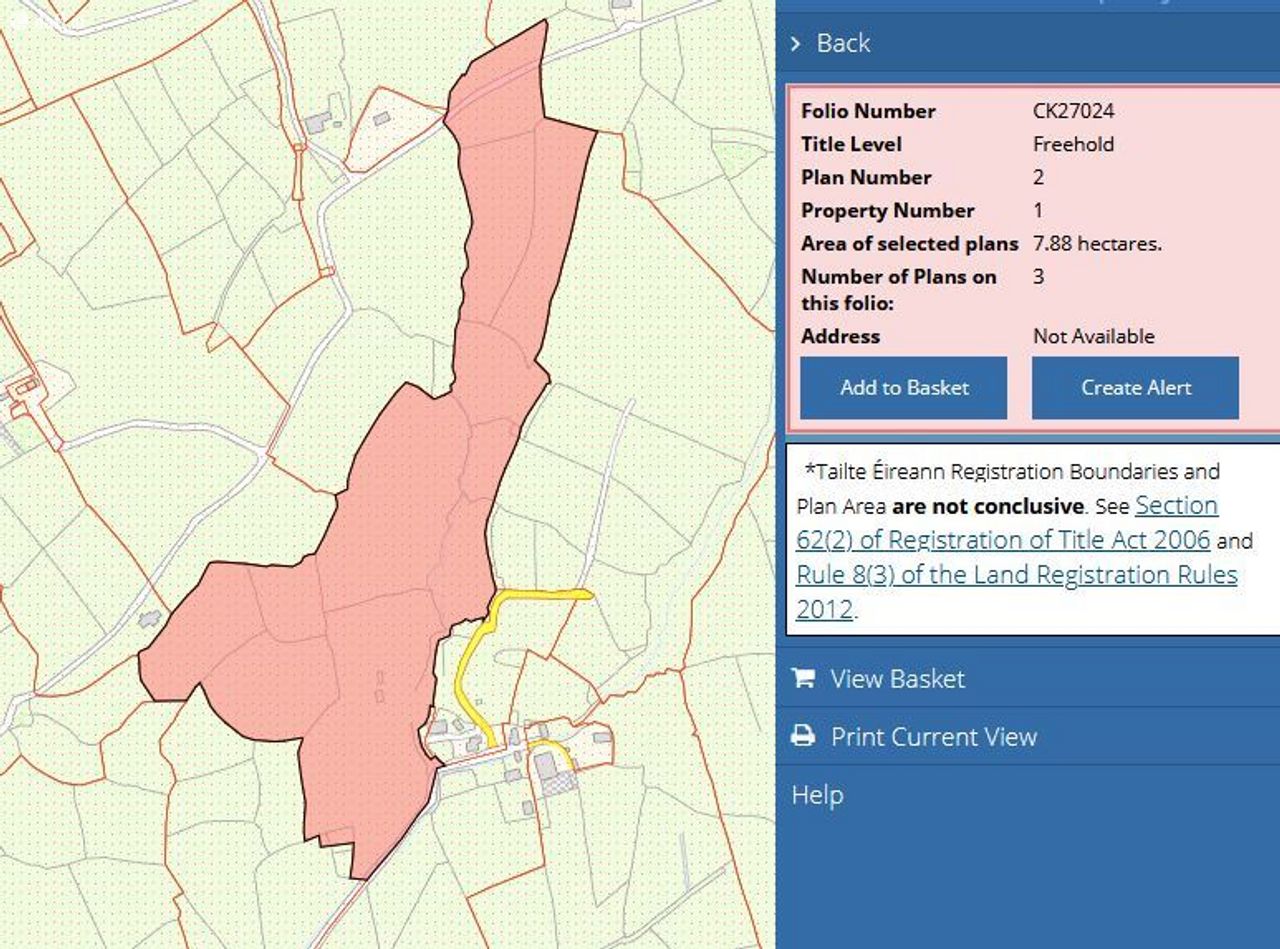Screen dimensions: 1280x949
Task: Open the View Basket menu item
Action: tap(897, 679)
